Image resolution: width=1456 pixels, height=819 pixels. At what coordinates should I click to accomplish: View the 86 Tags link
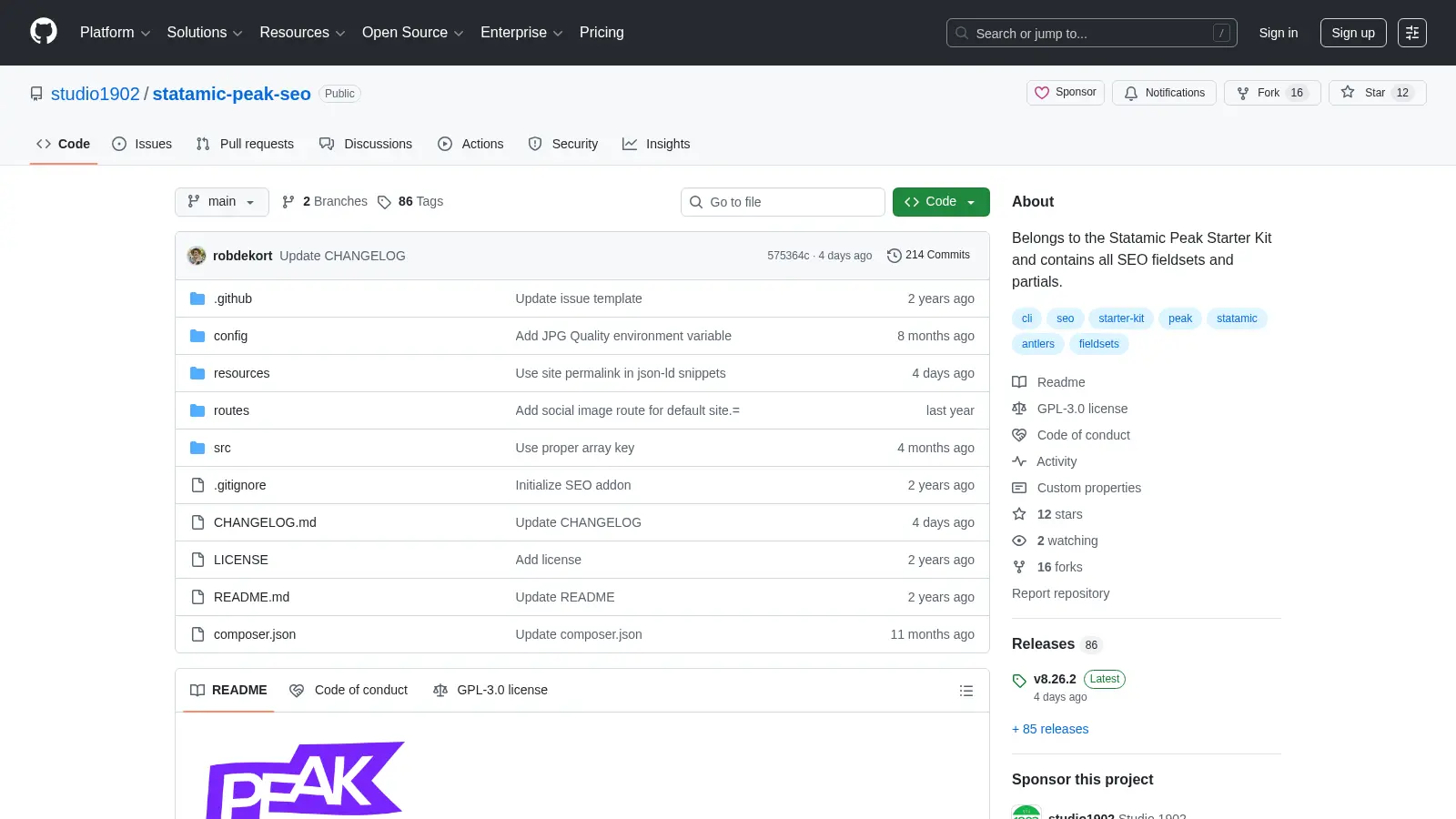pos(410,202)
